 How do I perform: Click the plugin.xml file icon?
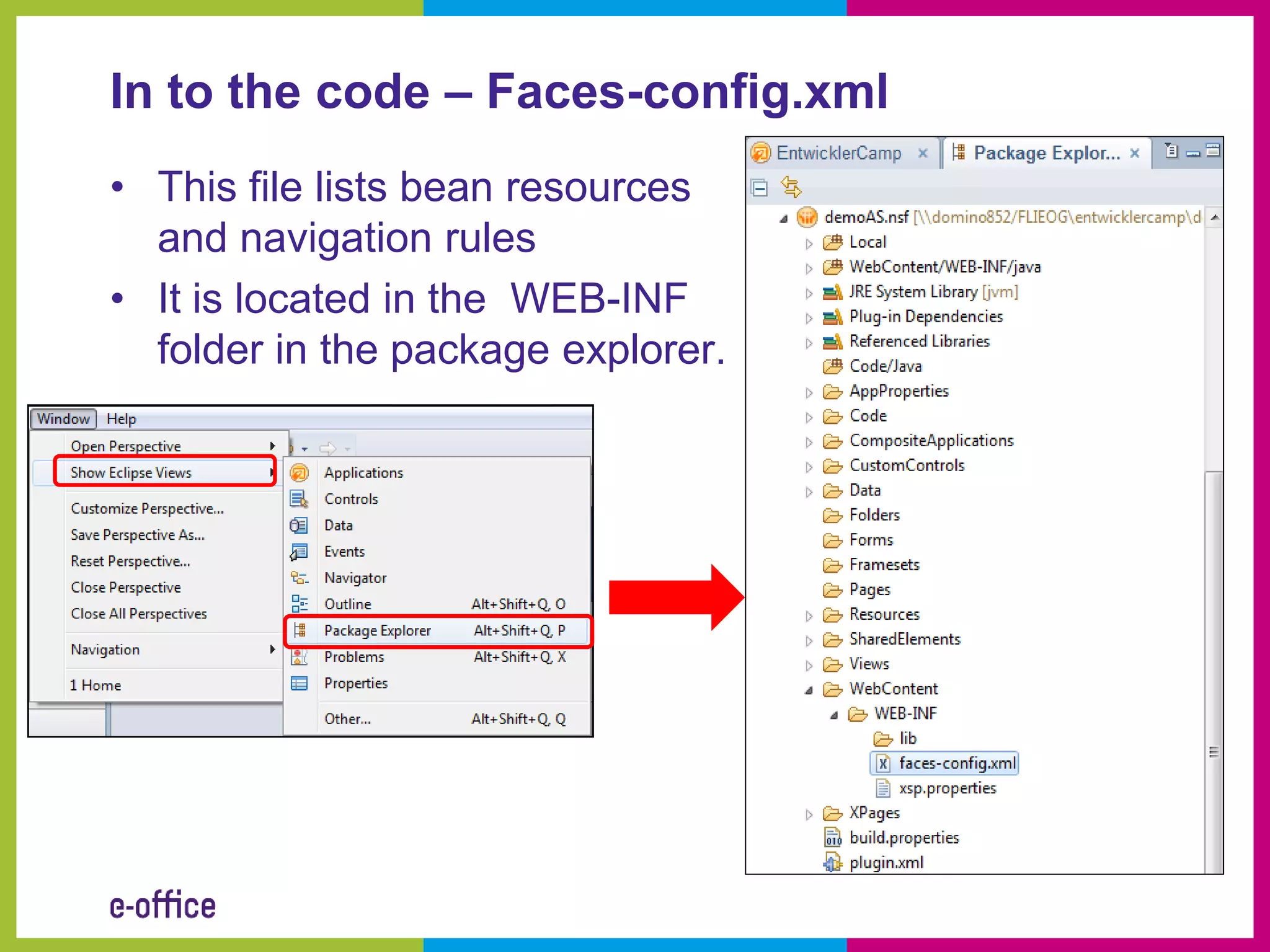833,863
